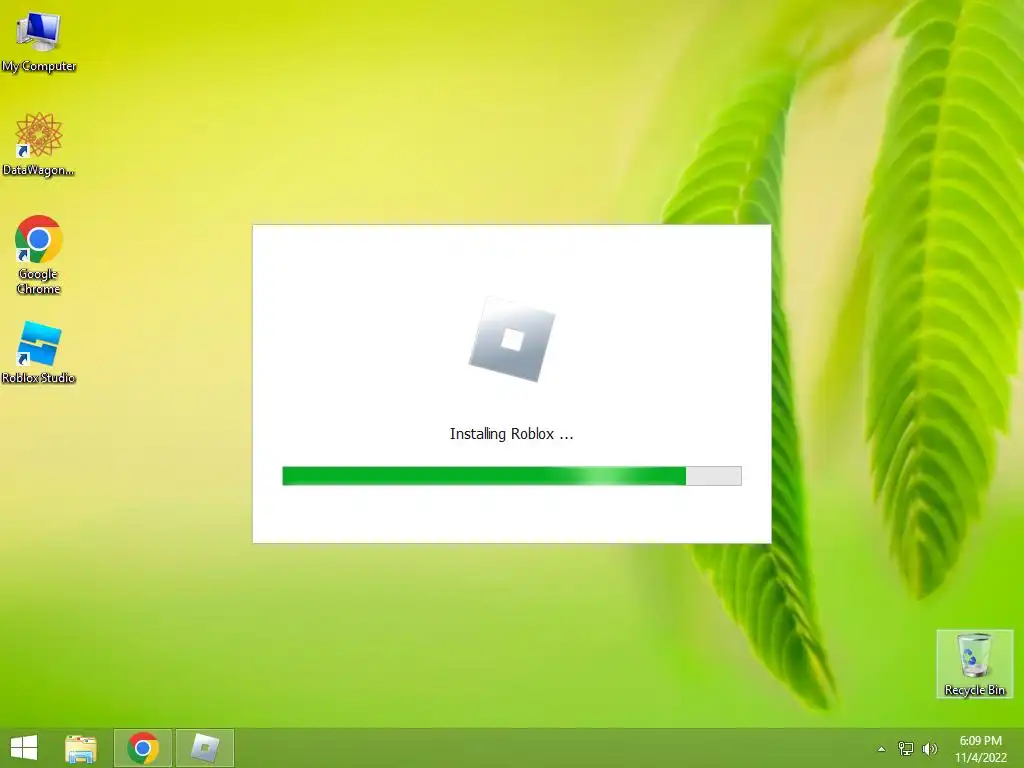Screen dimensions: 1024x768
Task: Open the DataWagon desktop shortcut
Action: point(39,144)
